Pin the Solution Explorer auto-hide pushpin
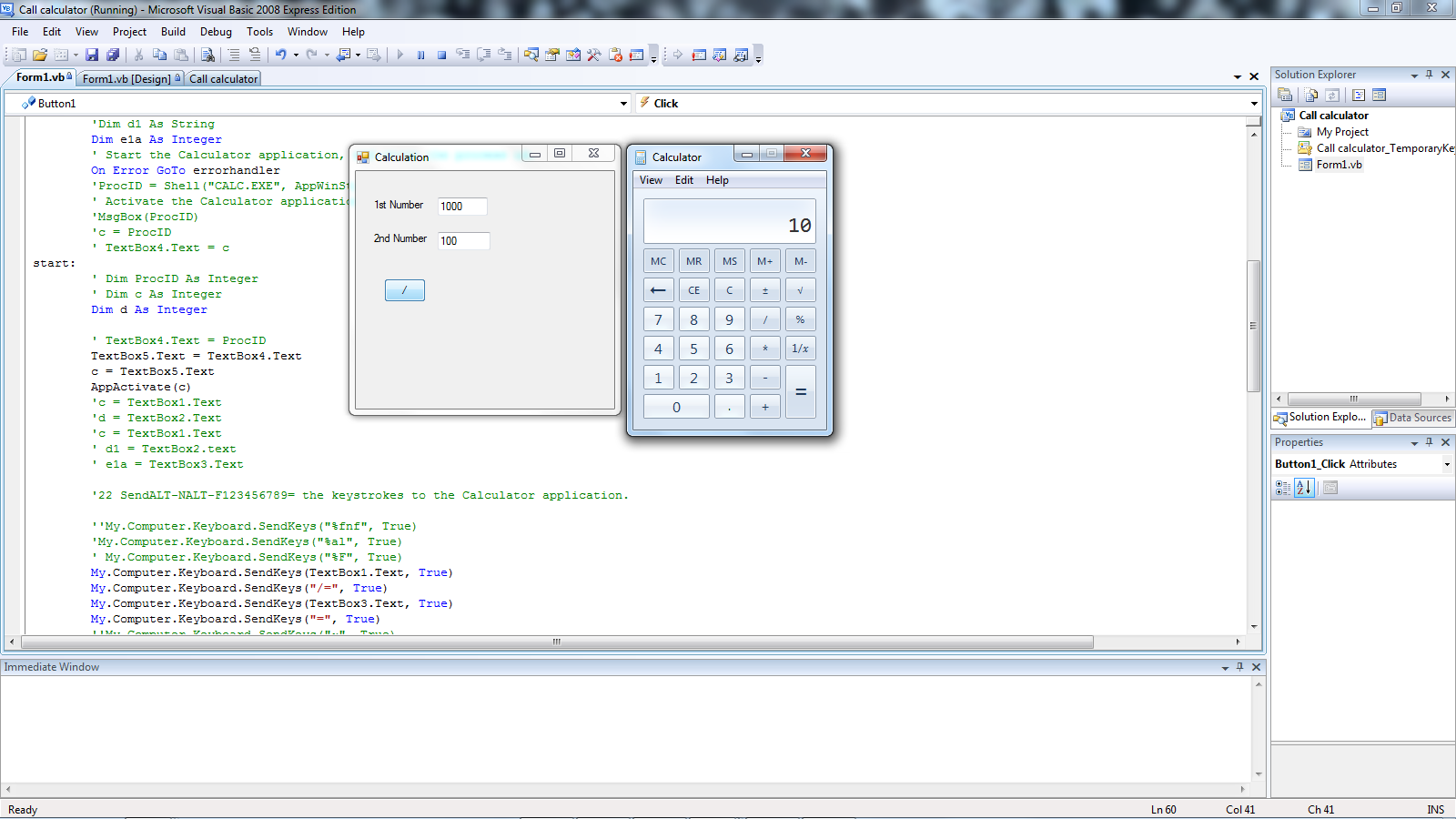This screenshot has width=1456, height=819. (1430, 75)
